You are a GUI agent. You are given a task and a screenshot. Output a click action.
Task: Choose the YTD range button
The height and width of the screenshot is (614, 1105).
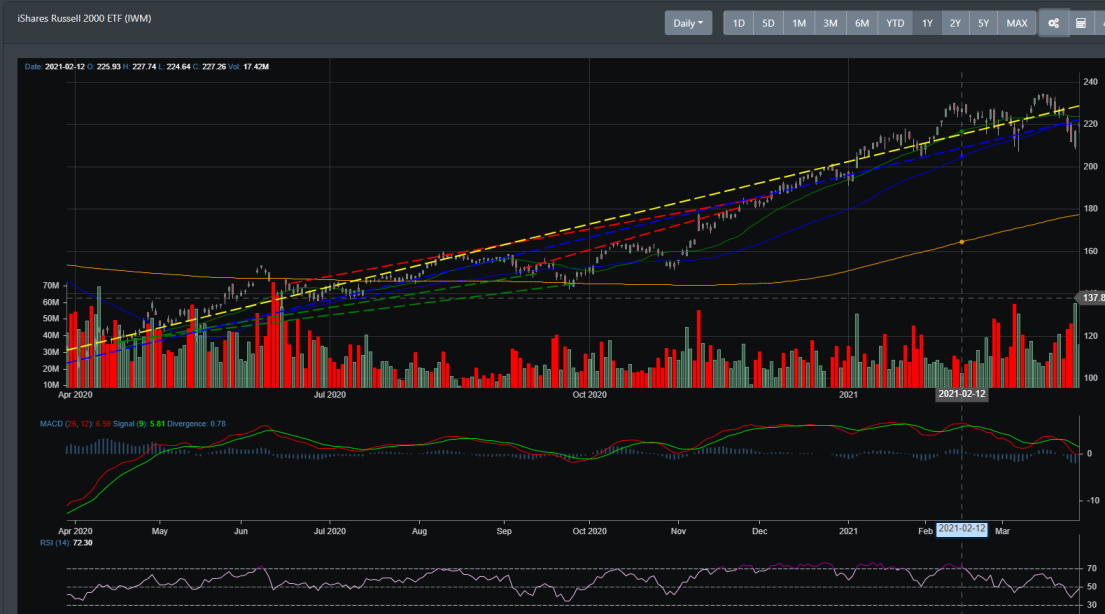click(895, 23)
